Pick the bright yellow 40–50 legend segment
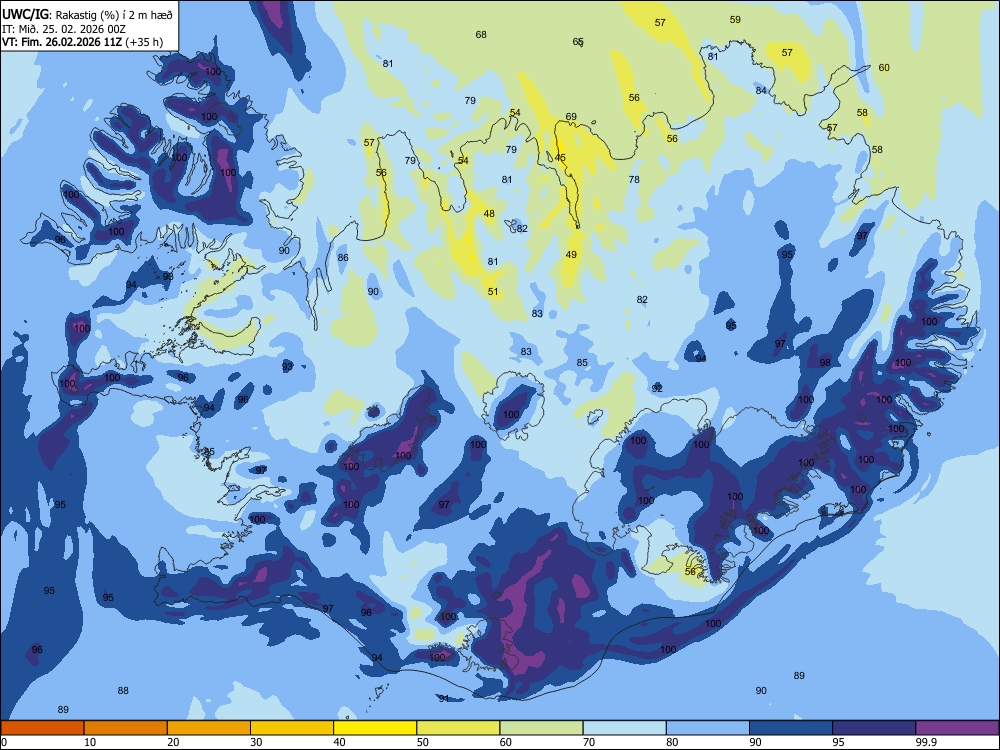Image resolution: width=1000 pixels, height=750 pixels. click(375, 728)
